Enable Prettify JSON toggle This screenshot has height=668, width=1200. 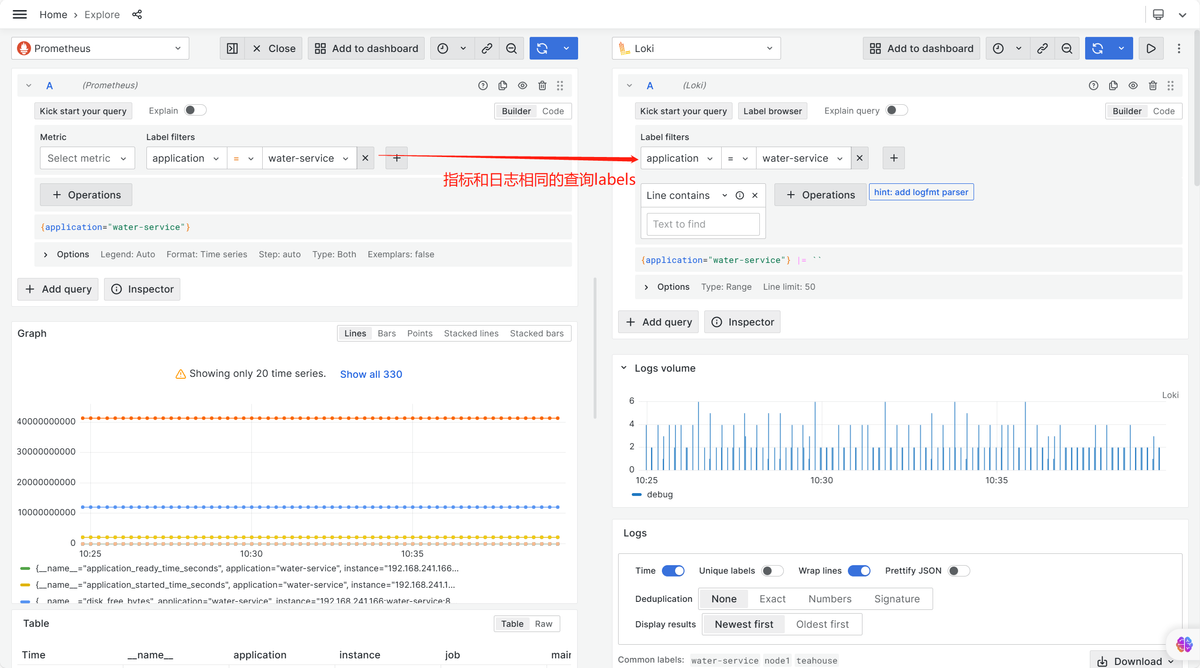[959, 571]
